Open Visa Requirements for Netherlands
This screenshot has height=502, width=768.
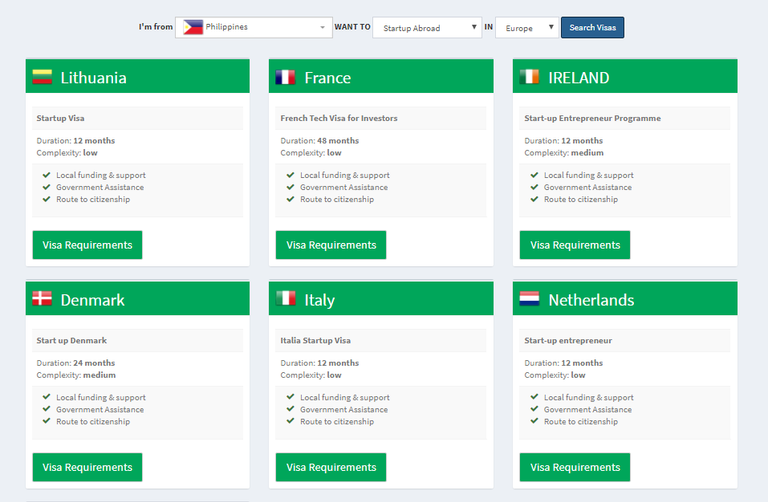(x=575, y=467)
